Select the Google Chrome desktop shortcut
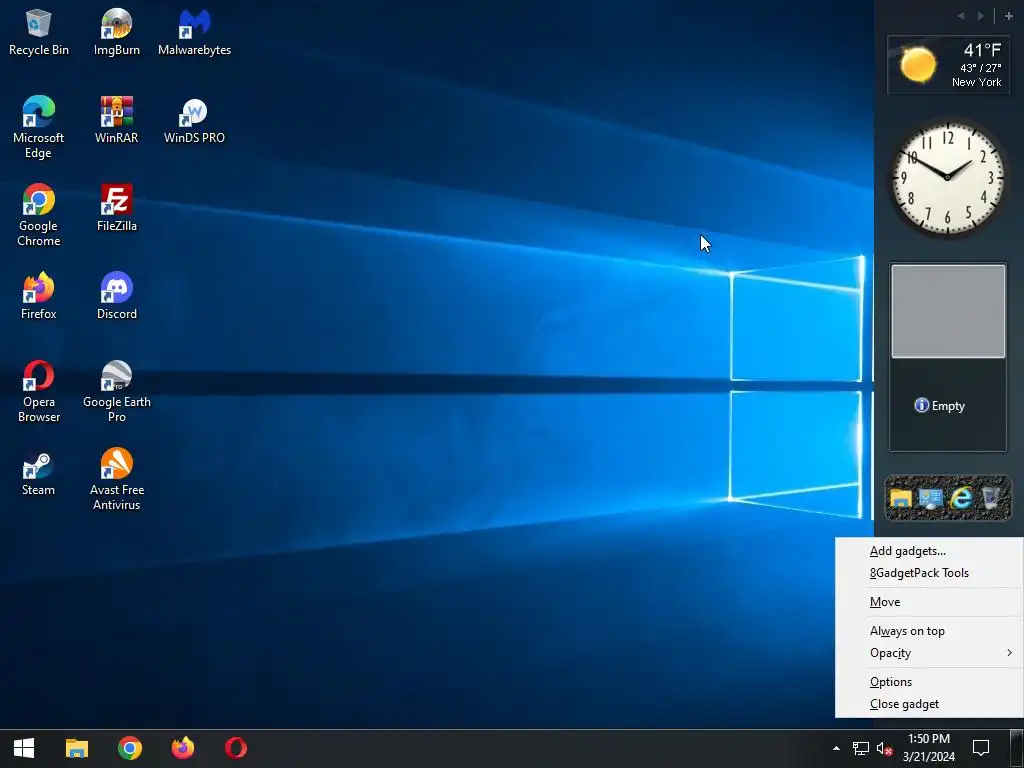Image resolution: width=1024 pixels, height=768 pixels. pos(39,216)
